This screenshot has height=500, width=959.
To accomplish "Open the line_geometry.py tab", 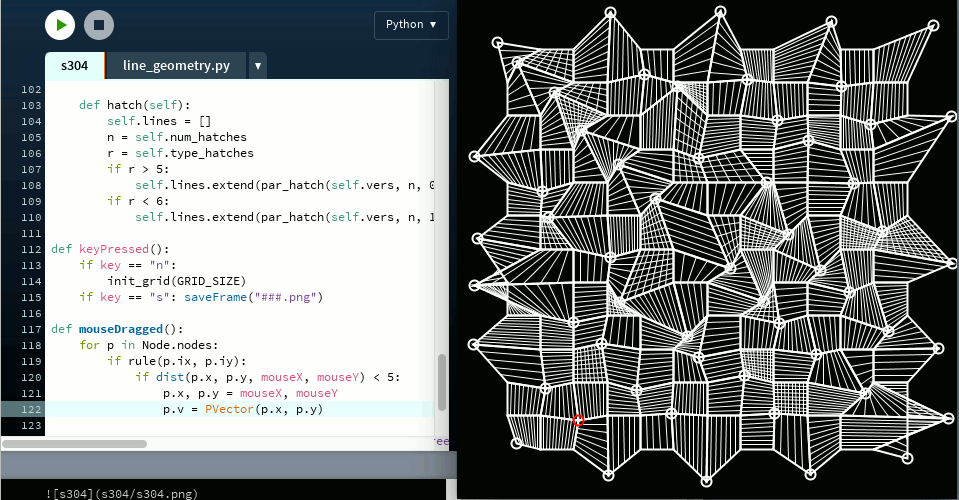I will click(176, 66).
